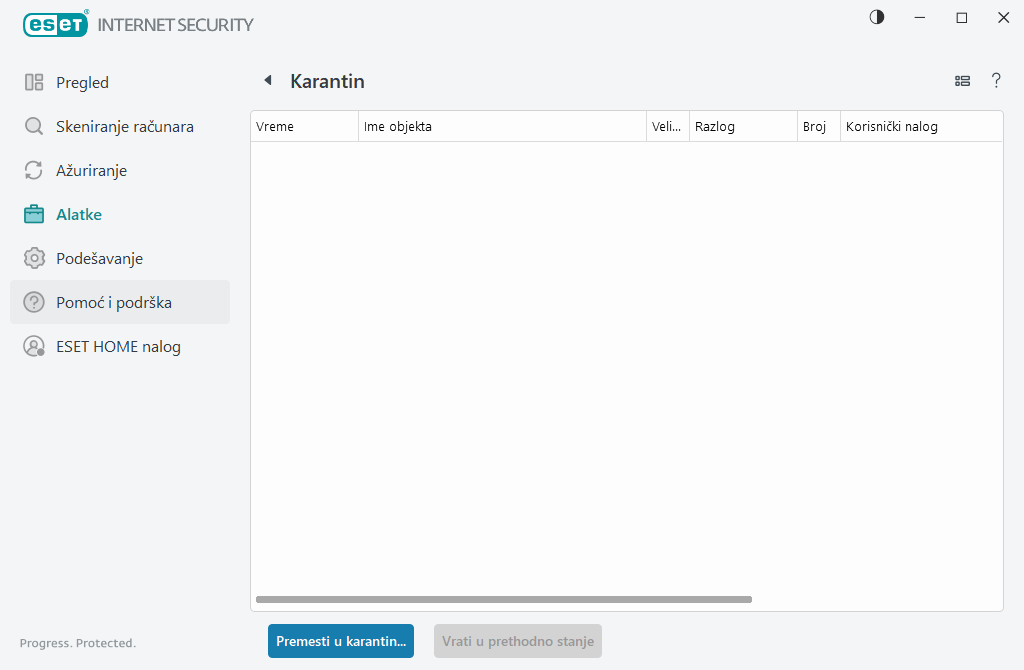Click the Premesti u karantin button
Image resolution: width=1024 pixels, height=670 pixels.
click(x=341, y=641)
